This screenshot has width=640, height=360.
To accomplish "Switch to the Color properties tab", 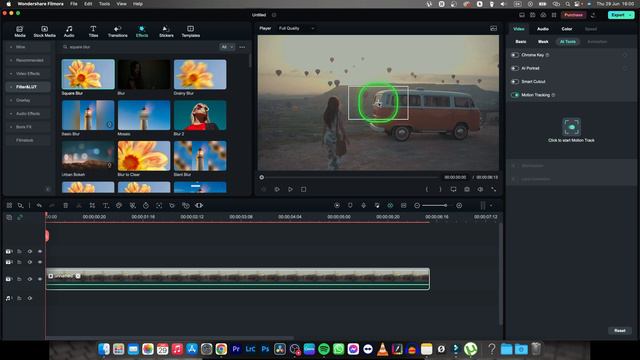I will (x=567, y=29).
